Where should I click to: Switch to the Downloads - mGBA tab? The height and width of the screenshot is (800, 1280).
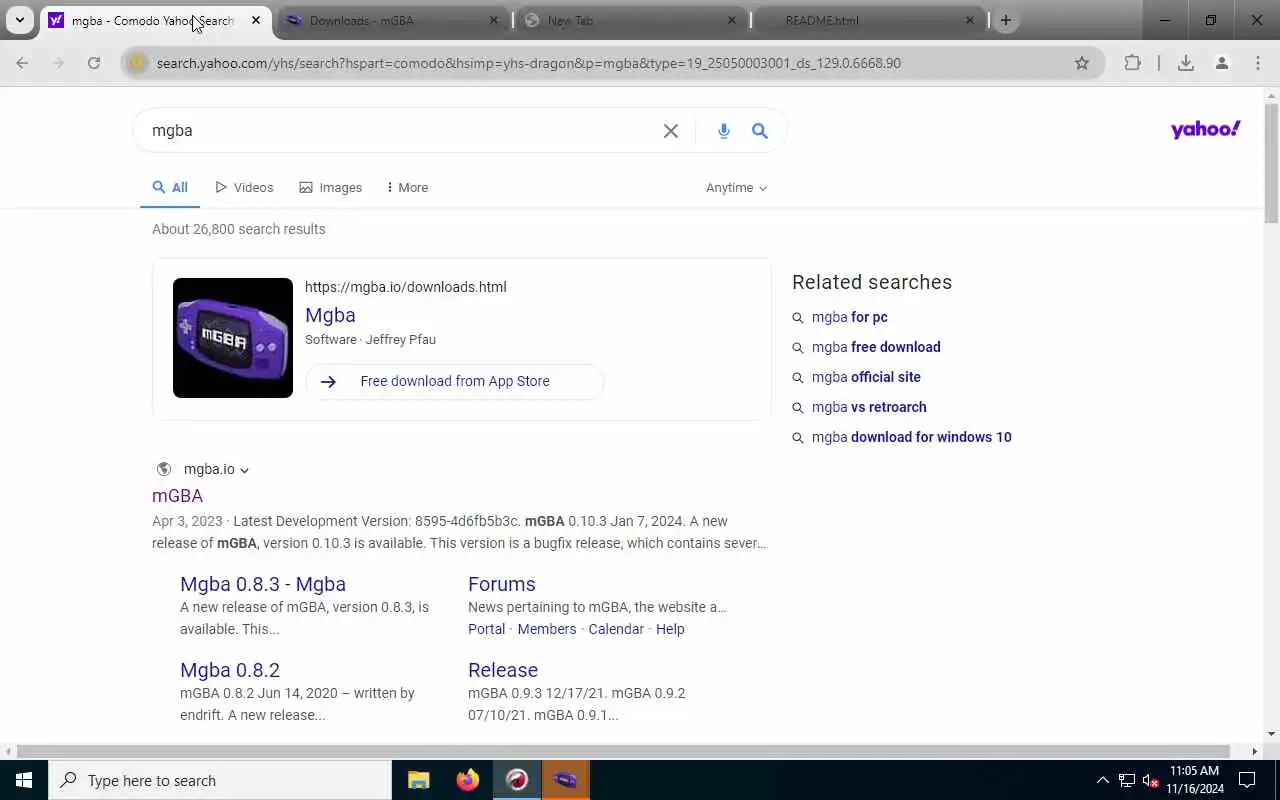point(392,20)
